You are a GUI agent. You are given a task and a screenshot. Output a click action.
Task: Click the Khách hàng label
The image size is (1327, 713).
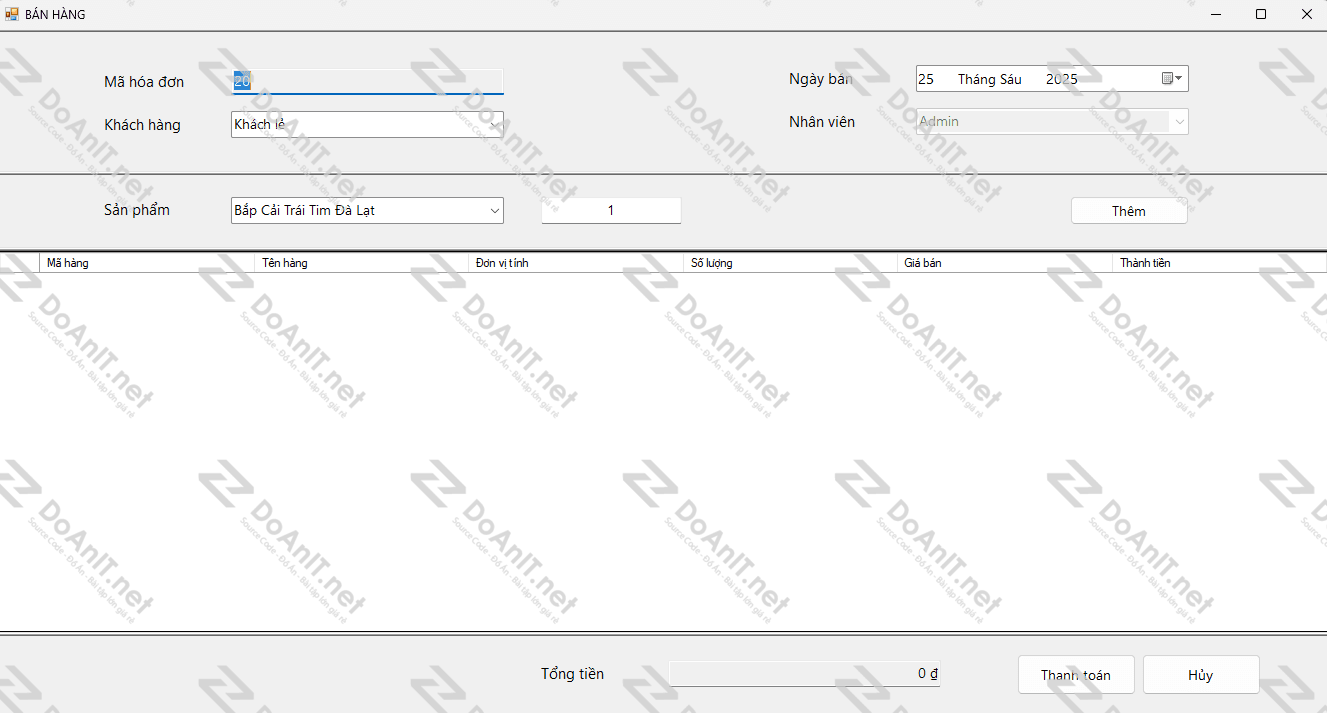coord(142,125)
